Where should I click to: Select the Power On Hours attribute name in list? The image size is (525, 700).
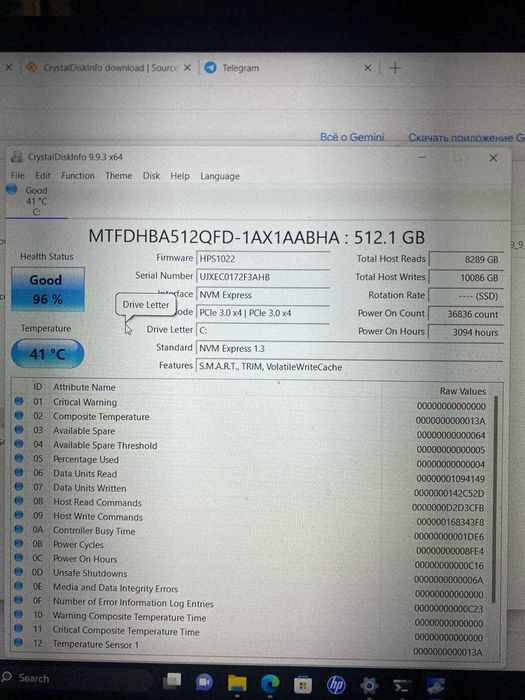85,559
